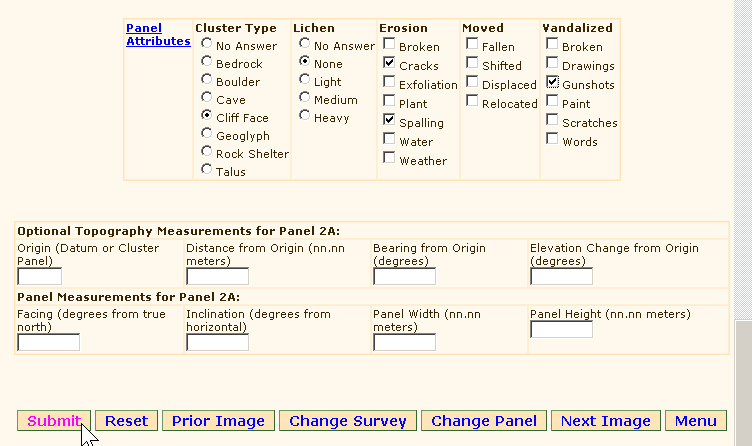752x446 pixels.
Task: Click the Submit button
Action: tap(54, 421)
